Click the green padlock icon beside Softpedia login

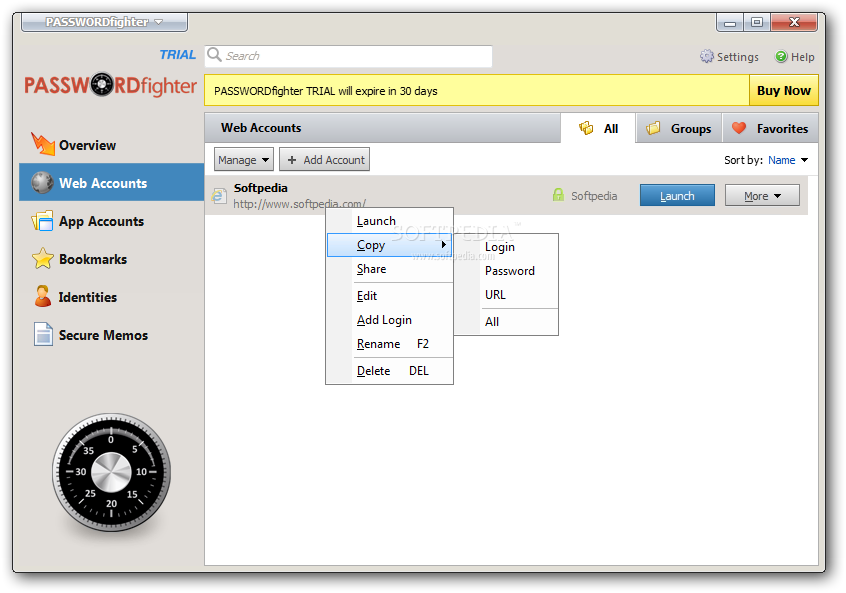click(x=558, y=195)
